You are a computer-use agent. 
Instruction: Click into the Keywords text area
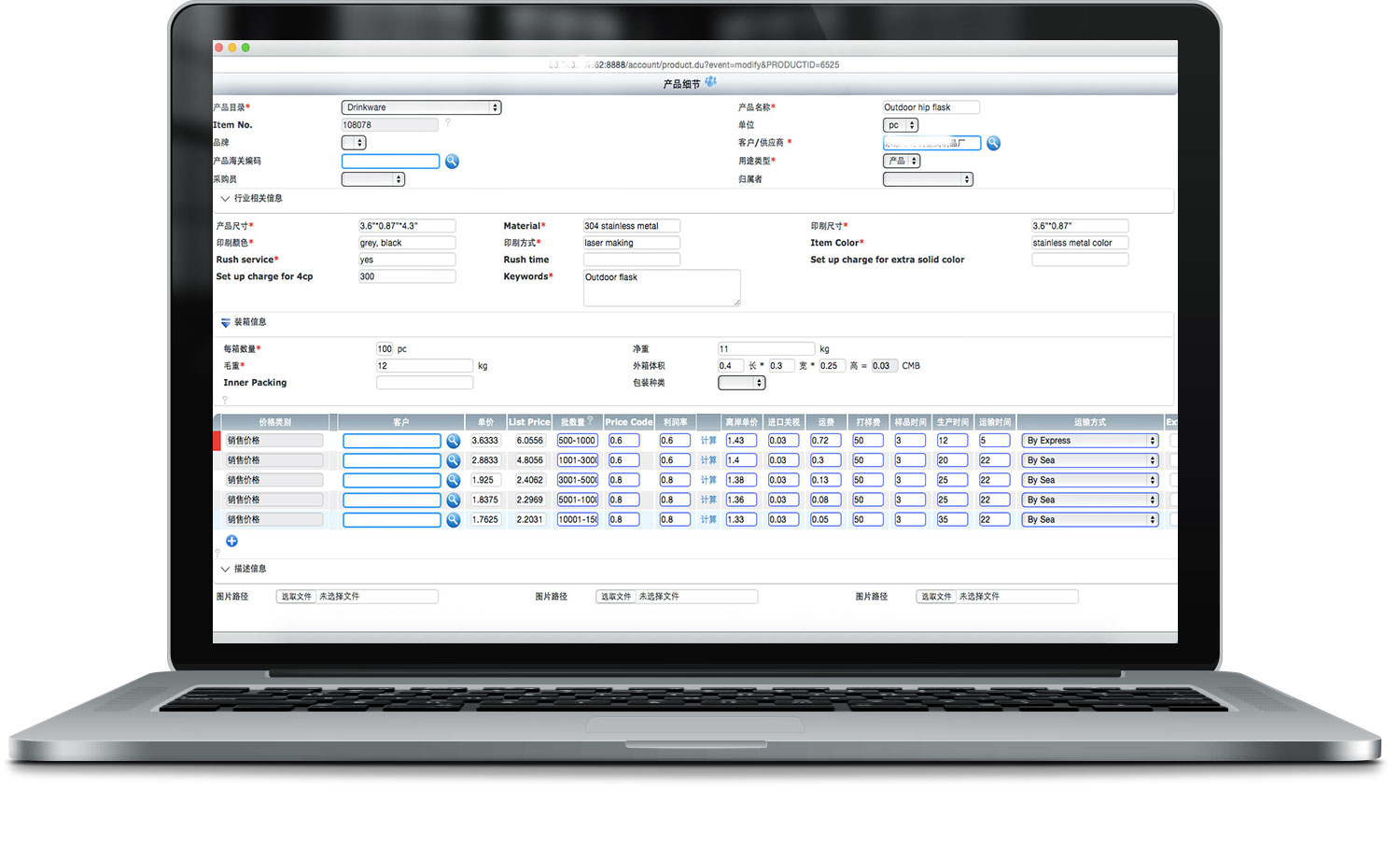pos(661,288)
